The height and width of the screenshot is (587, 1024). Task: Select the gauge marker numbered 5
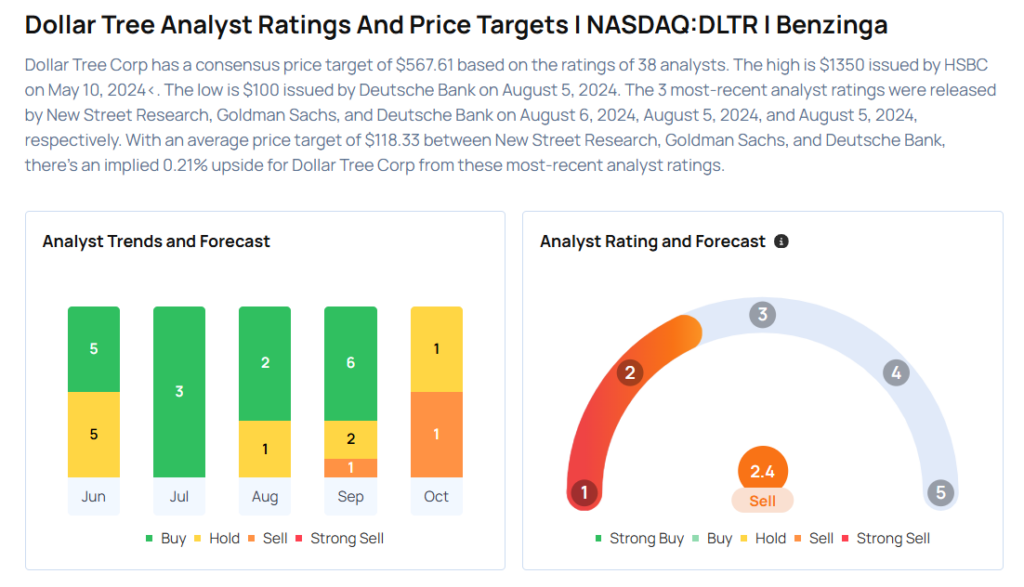coord(940,492)
